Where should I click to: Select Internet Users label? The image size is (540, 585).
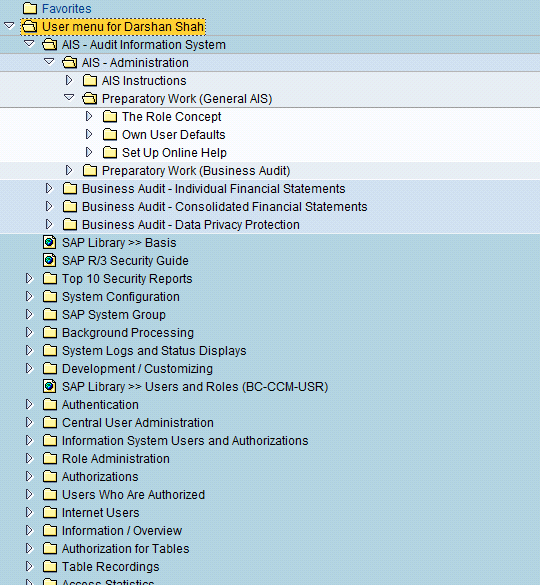pyautogui.click(x=100, y=512)
